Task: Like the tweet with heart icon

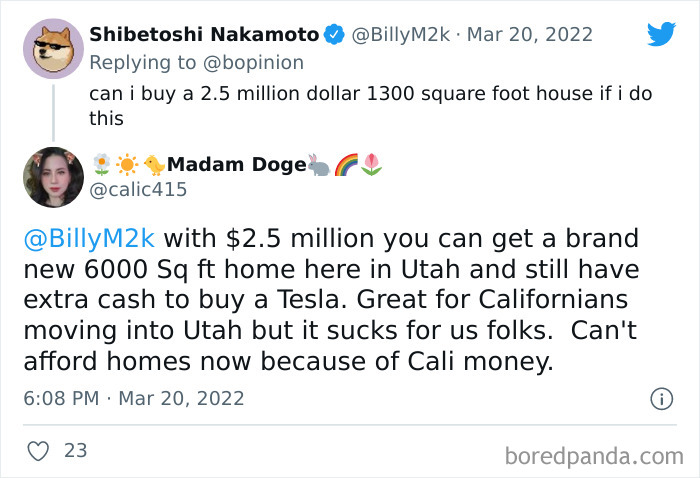Action: pyautogui.click(x=38, y=451)
